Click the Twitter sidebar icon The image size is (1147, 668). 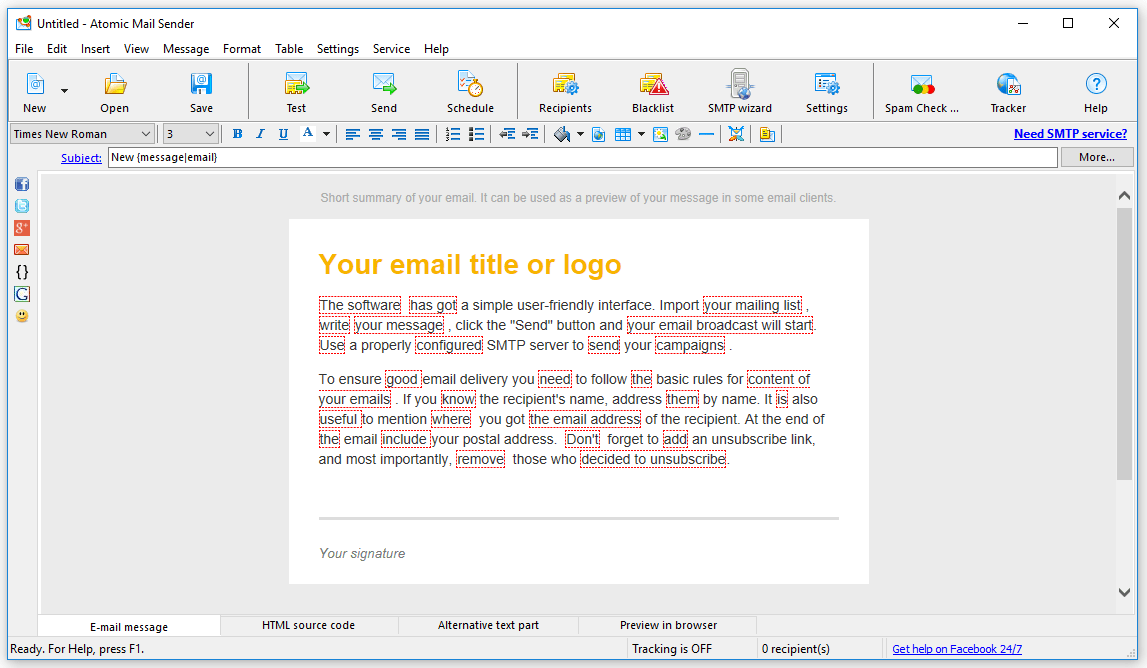click(22, 206)
